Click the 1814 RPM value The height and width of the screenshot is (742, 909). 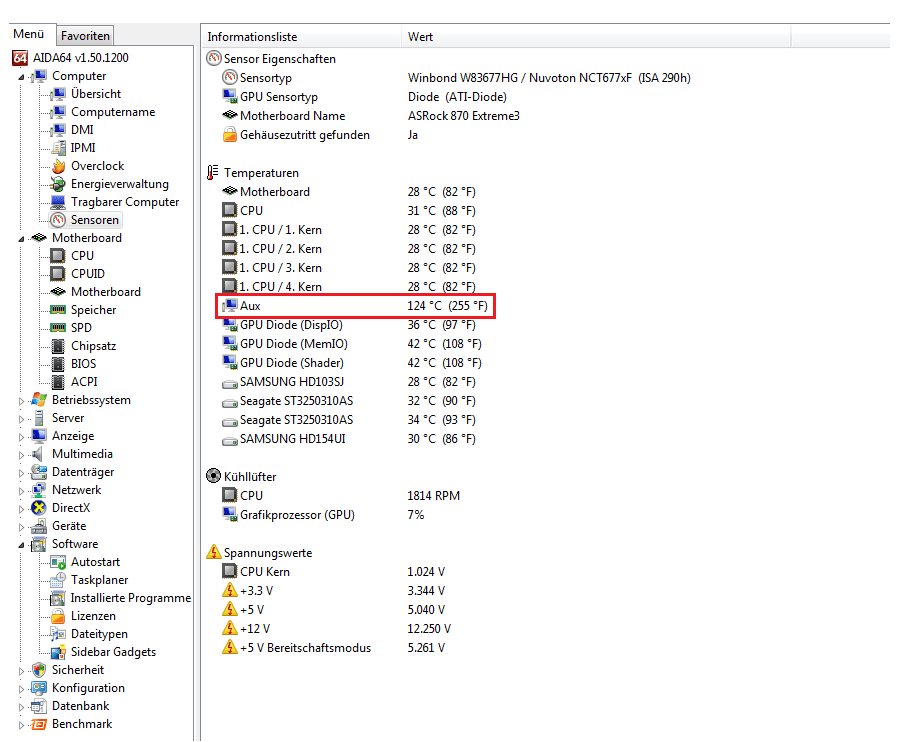pyautogui.click(x=434, y=496)
